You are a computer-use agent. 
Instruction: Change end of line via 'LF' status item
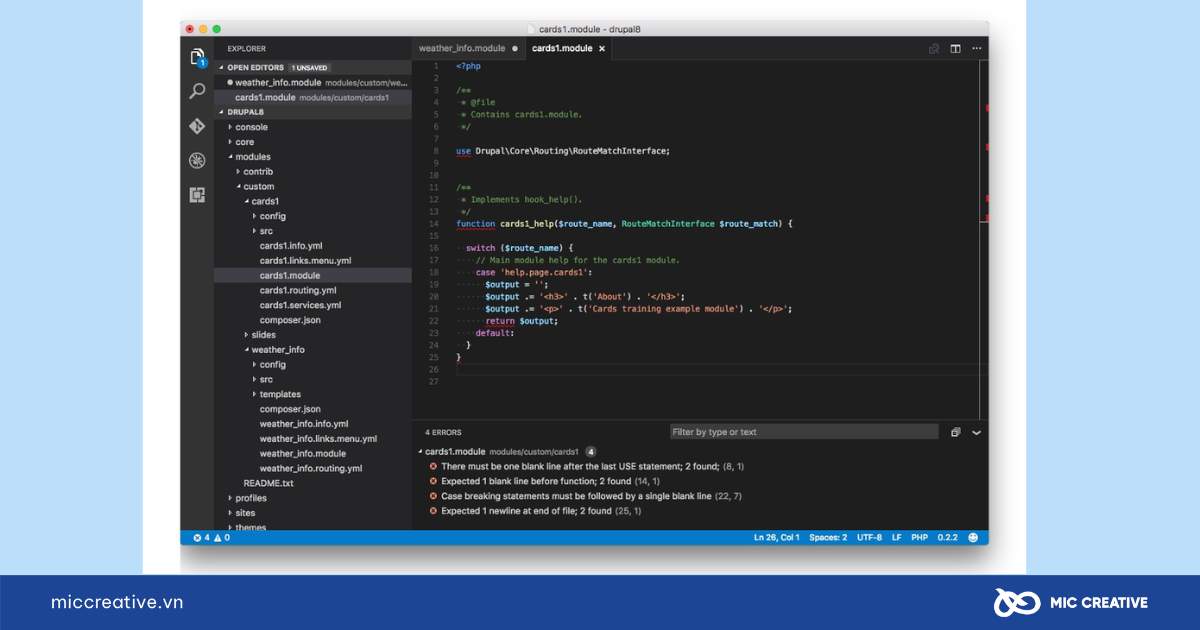(x=896, y=537)
